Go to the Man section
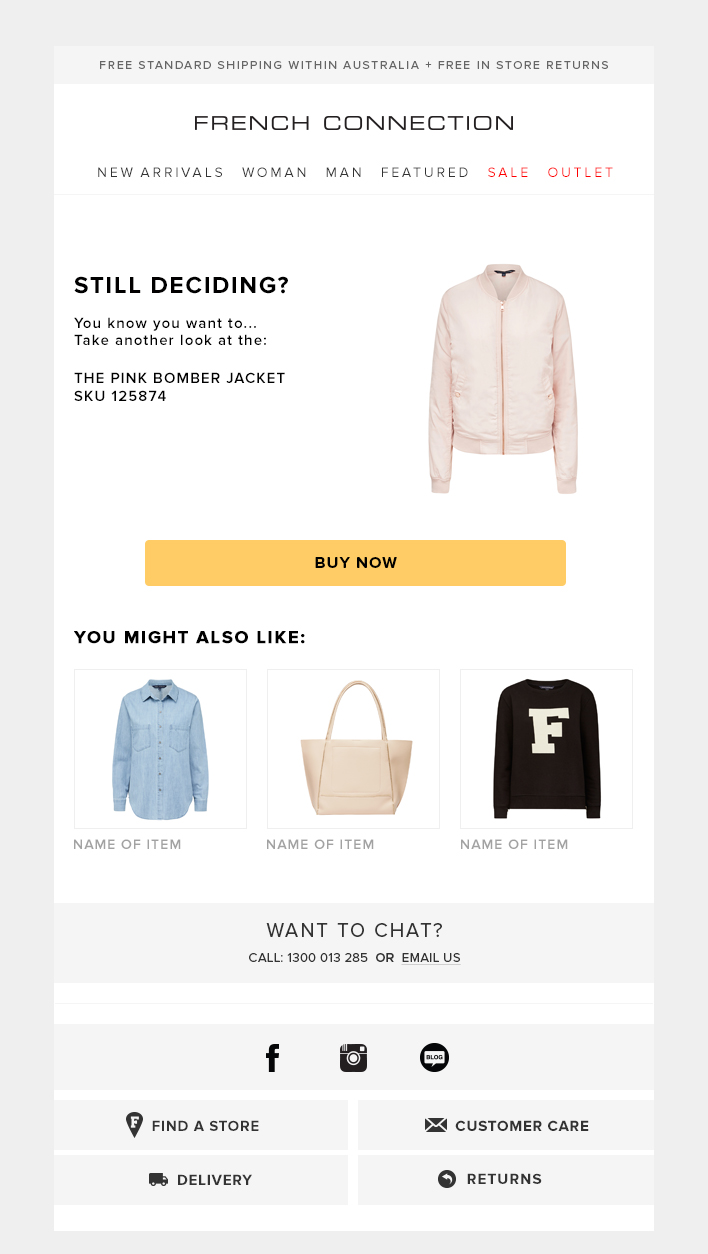The width and height of the screenshot is (708, 1254). click(x=344, y=173)
